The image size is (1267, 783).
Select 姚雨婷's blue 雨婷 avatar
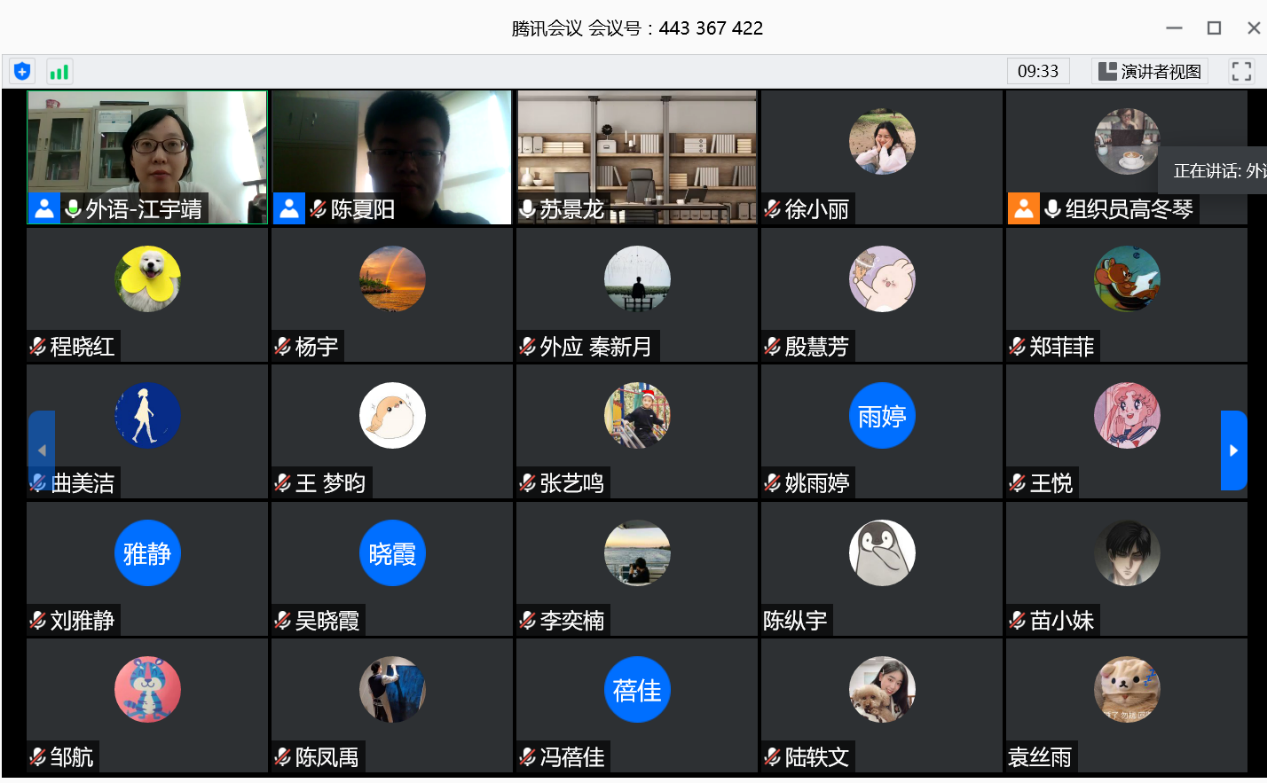tap(881, 416)
